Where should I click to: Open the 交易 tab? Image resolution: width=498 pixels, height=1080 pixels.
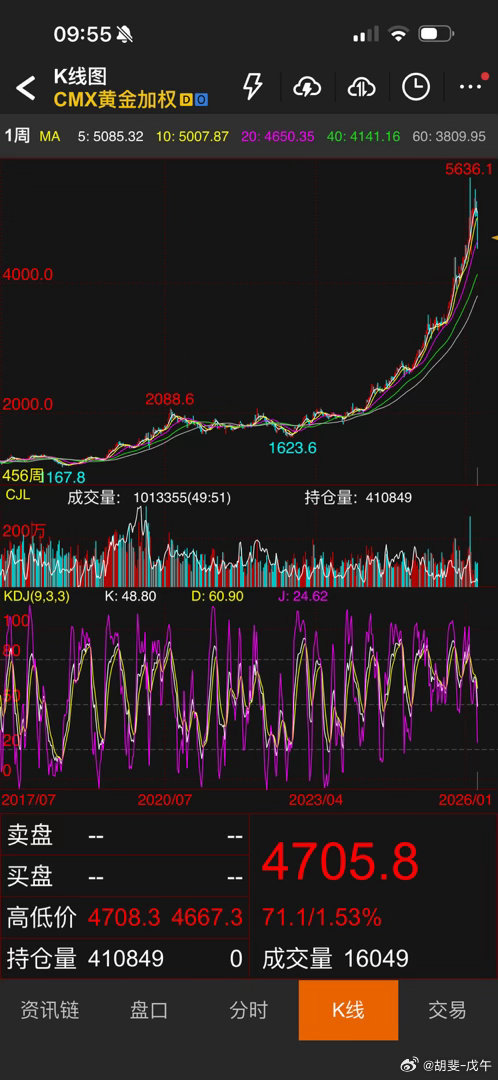tap(448, 1010)
